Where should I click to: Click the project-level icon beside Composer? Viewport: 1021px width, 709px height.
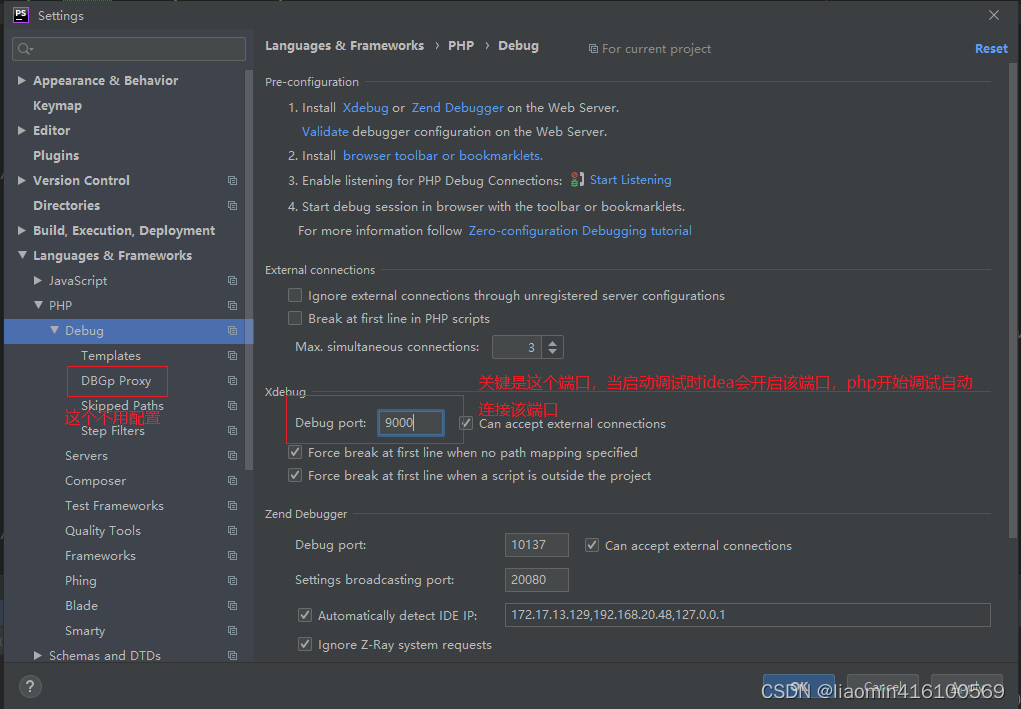[x=232, y=480]
